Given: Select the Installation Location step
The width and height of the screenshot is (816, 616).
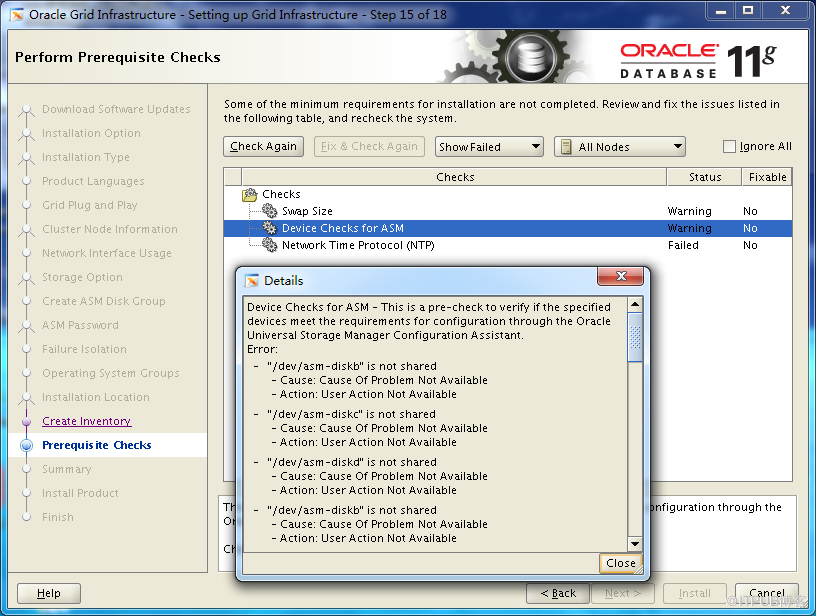Looking at the screenshot, I should click(96, 397).
